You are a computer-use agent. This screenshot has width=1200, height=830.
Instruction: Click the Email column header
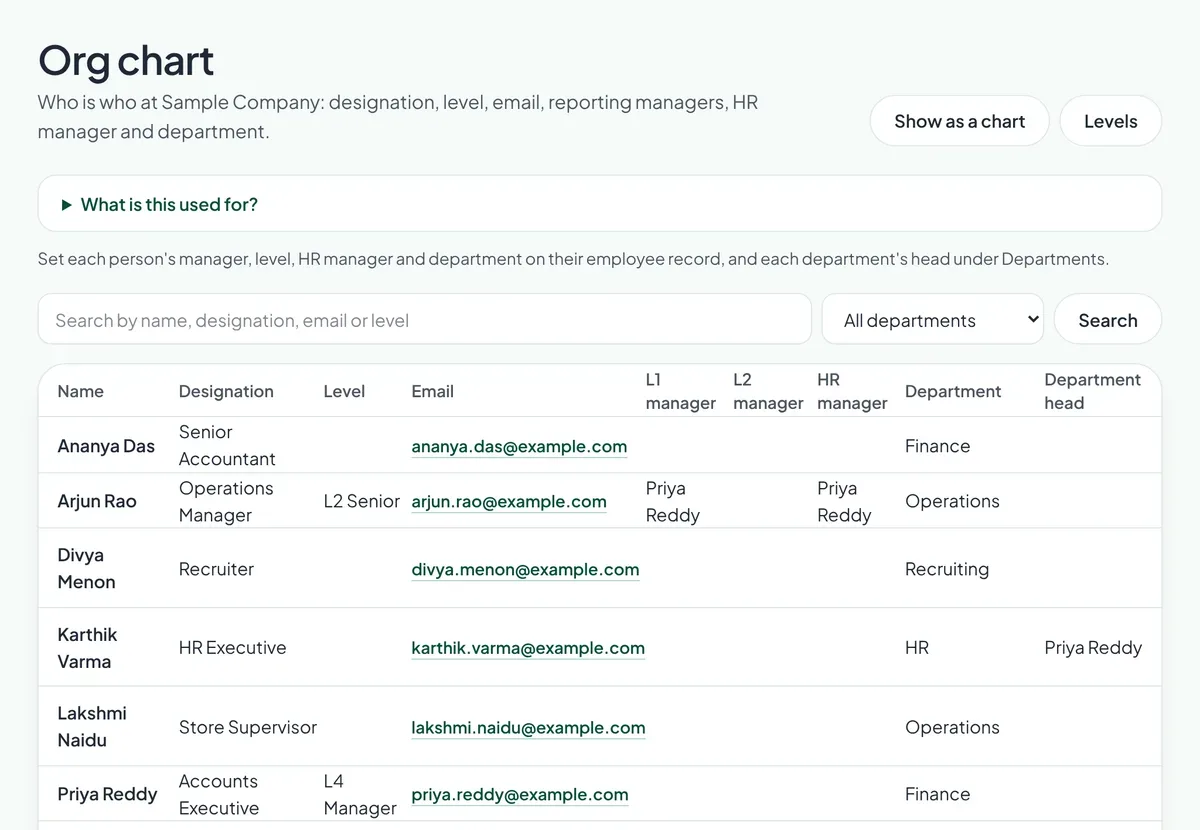(432, 391)
